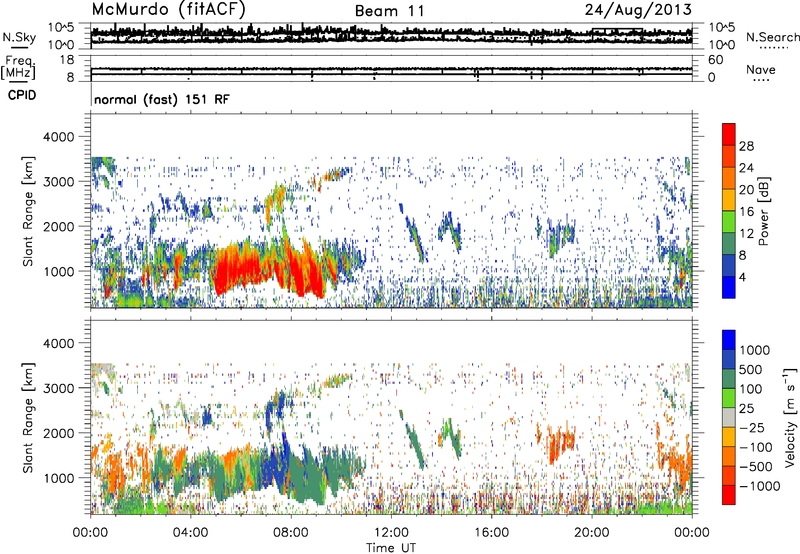Click the 'Power [dB]' colorbar label
The height and width of the screenshot is (554, 800).
tap(764, 211)
